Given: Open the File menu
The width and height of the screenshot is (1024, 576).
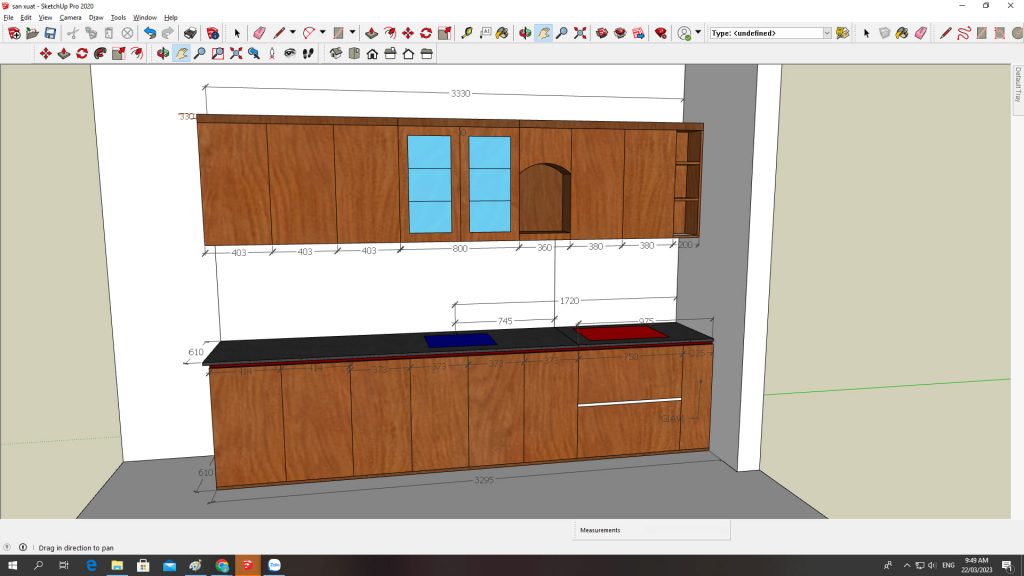Looking at the screenshot, I should pos(8,18).
